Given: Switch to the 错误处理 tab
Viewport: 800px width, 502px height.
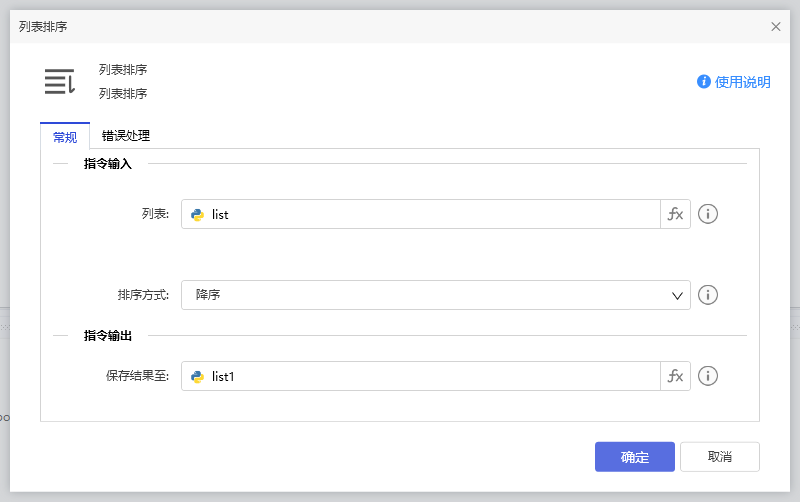Looking at the screenshot, I should click(126, 136).
